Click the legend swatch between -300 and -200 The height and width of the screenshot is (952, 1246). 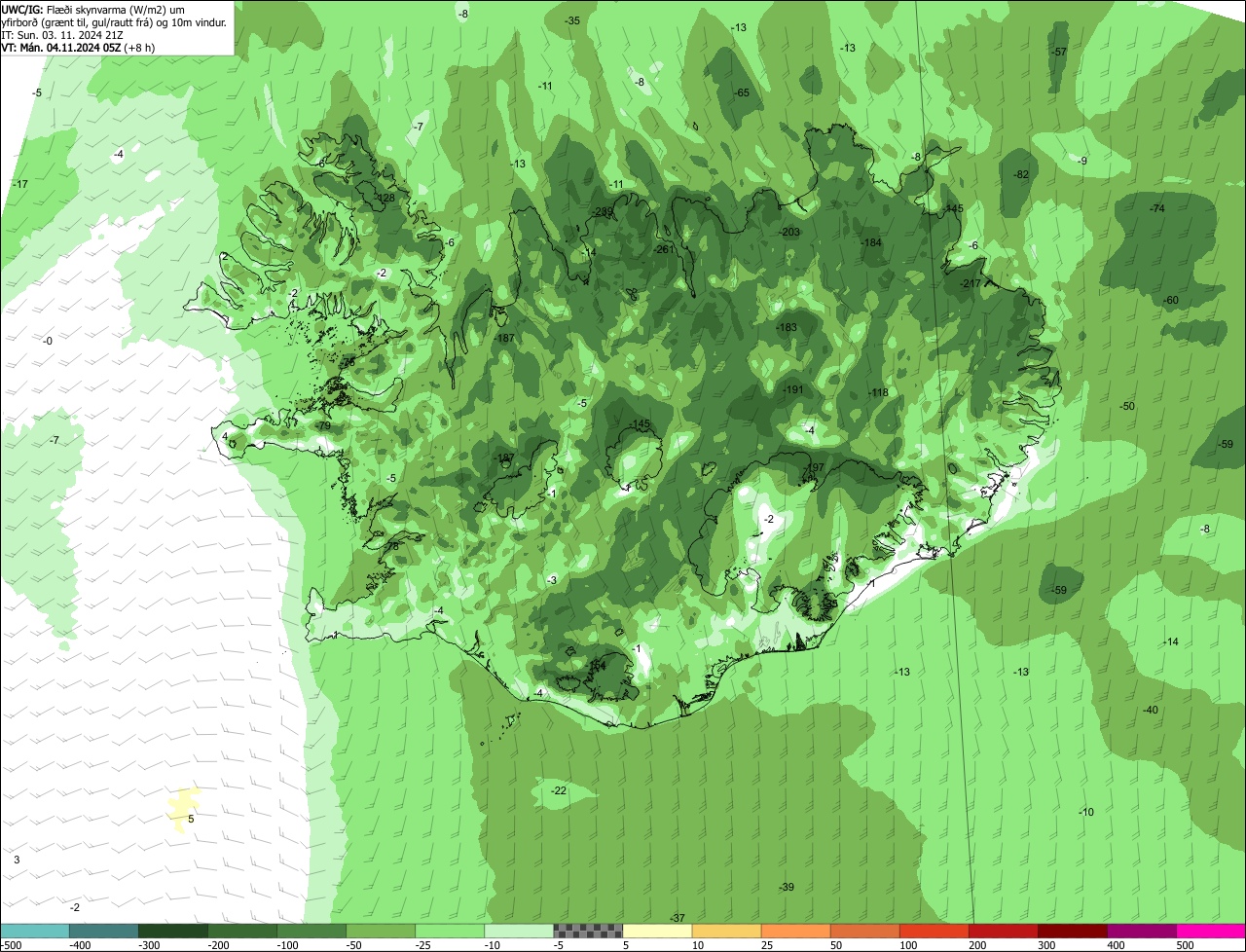click(173, 931)
